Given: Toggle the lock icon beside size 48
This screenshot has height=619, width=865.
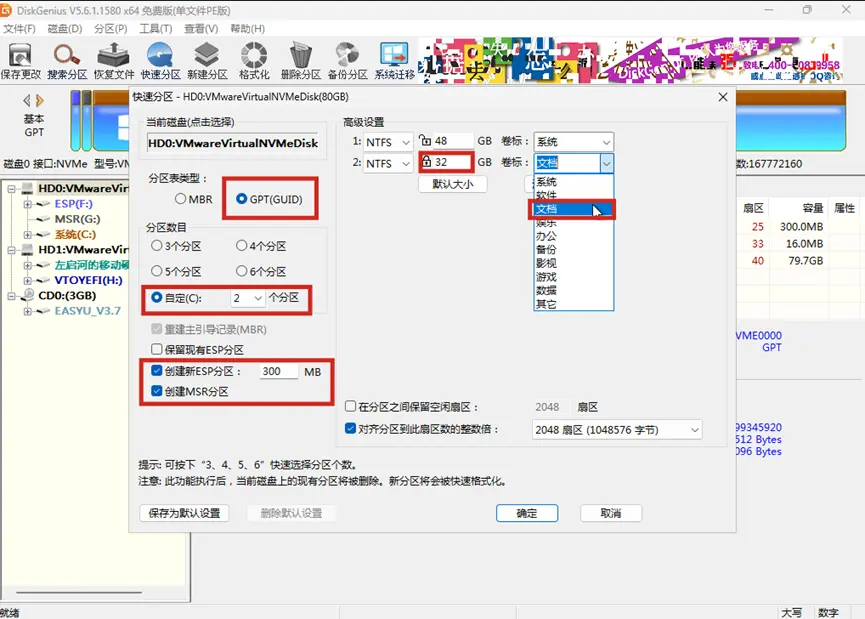Looking at the screenshot, I should (425, 140).
